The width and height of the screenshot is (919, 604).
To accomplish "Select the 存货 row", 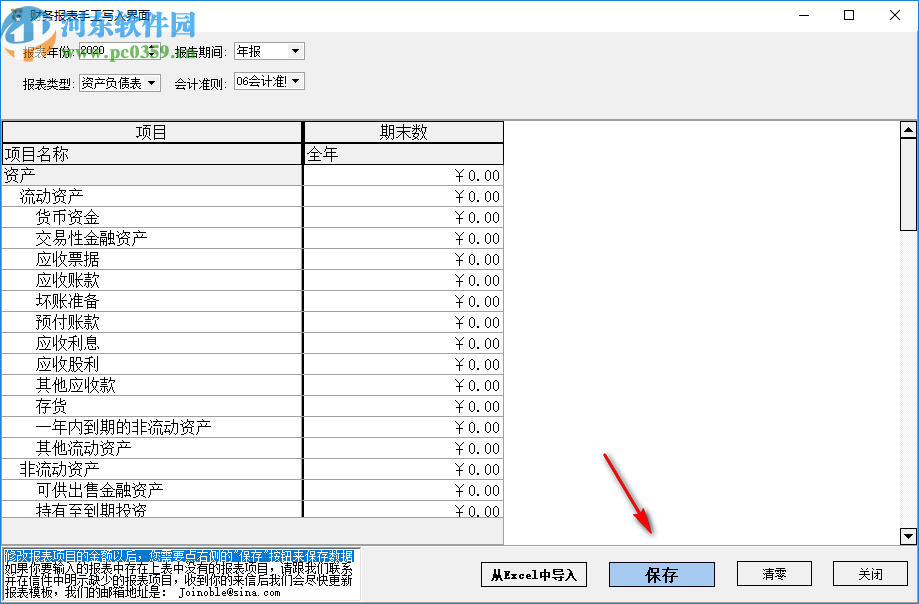I will tap(150, 406).
